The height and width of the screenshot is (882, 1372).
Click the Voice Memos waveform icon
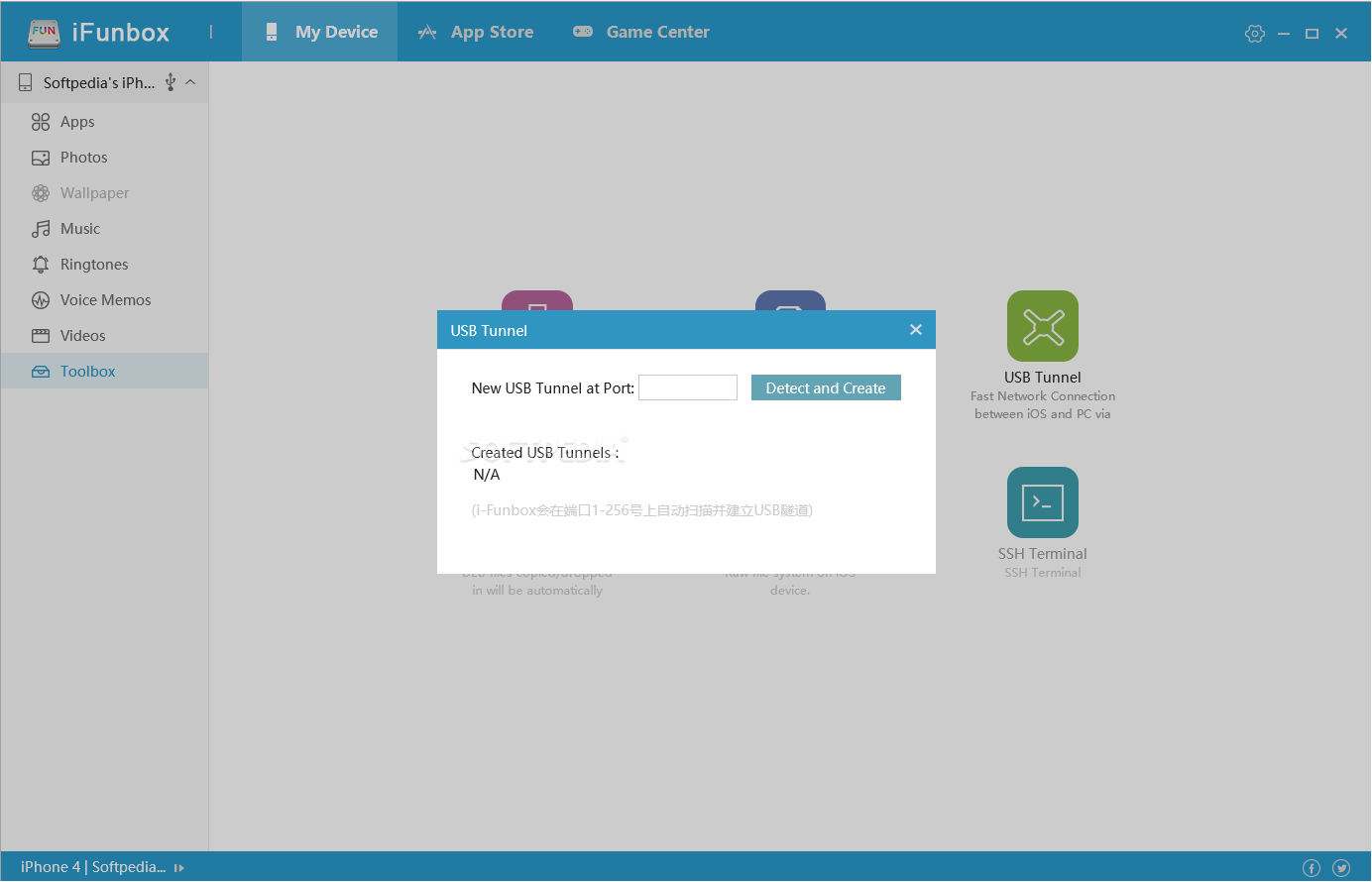point(41,300)
